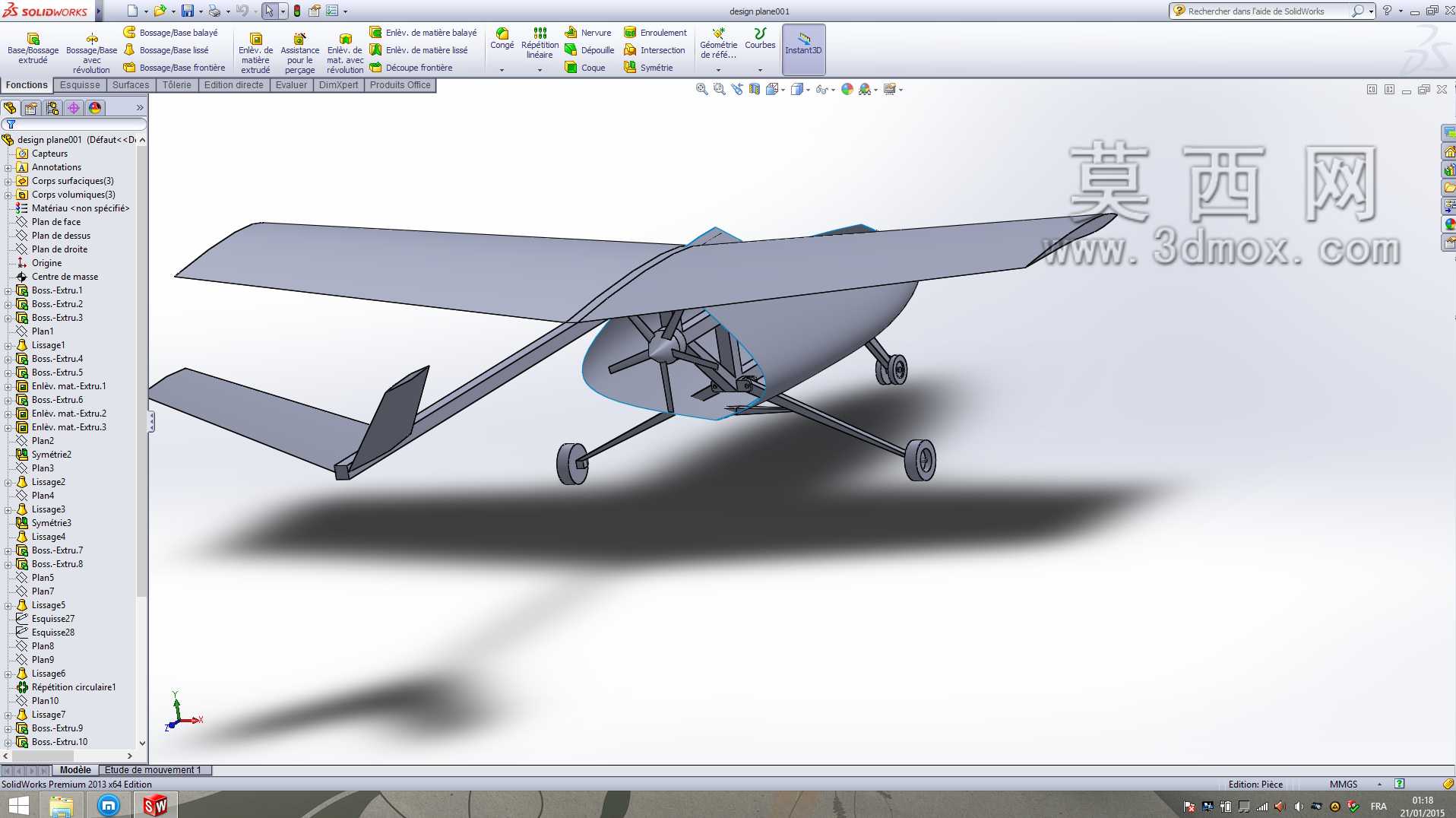This screenshot has height=818, width=1456.
Task: Create a Coque shell feature
Action: 585,68
